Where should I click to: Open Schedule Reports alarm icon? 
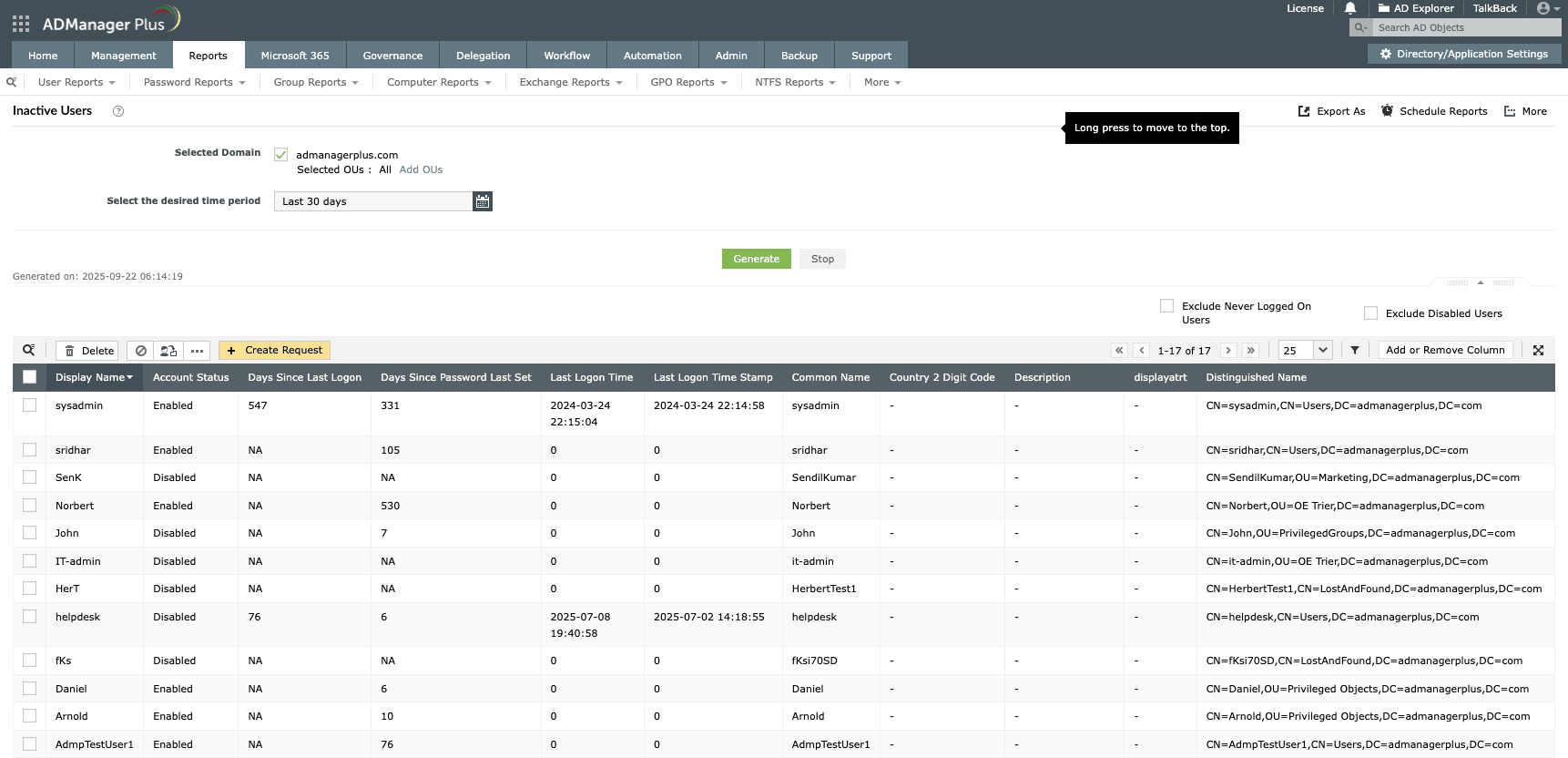[x=1387, y=111]
